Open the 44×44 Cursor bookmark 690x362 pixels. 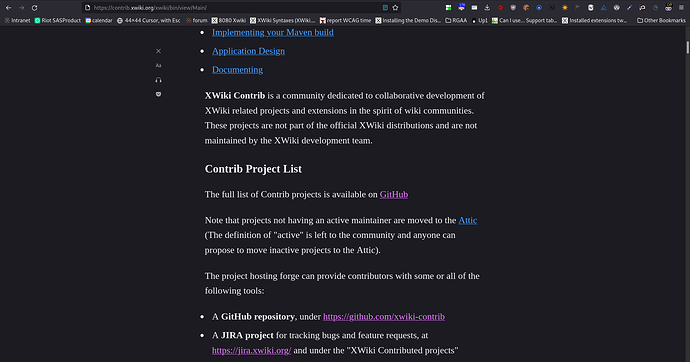pos(149,20)
